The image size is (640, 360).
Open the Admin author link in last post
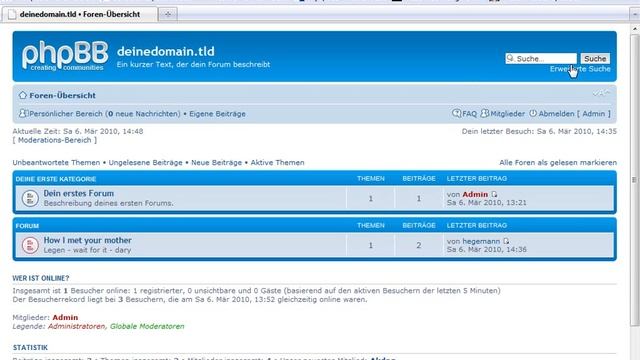coord(475,194)
